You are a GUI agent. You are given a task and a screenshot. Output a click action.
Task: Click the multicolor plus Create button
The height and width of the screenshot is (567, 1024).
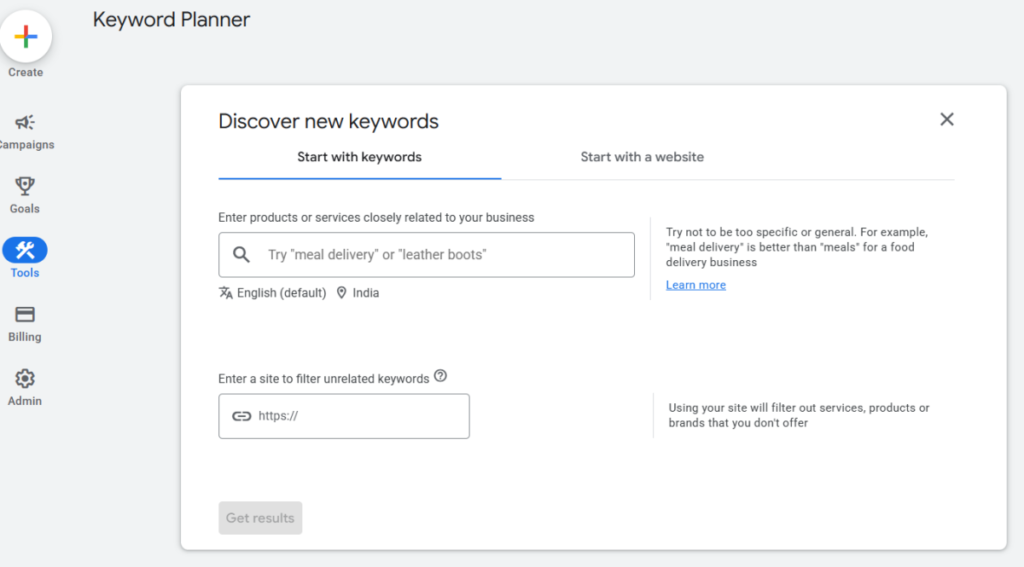click(25, 37)
